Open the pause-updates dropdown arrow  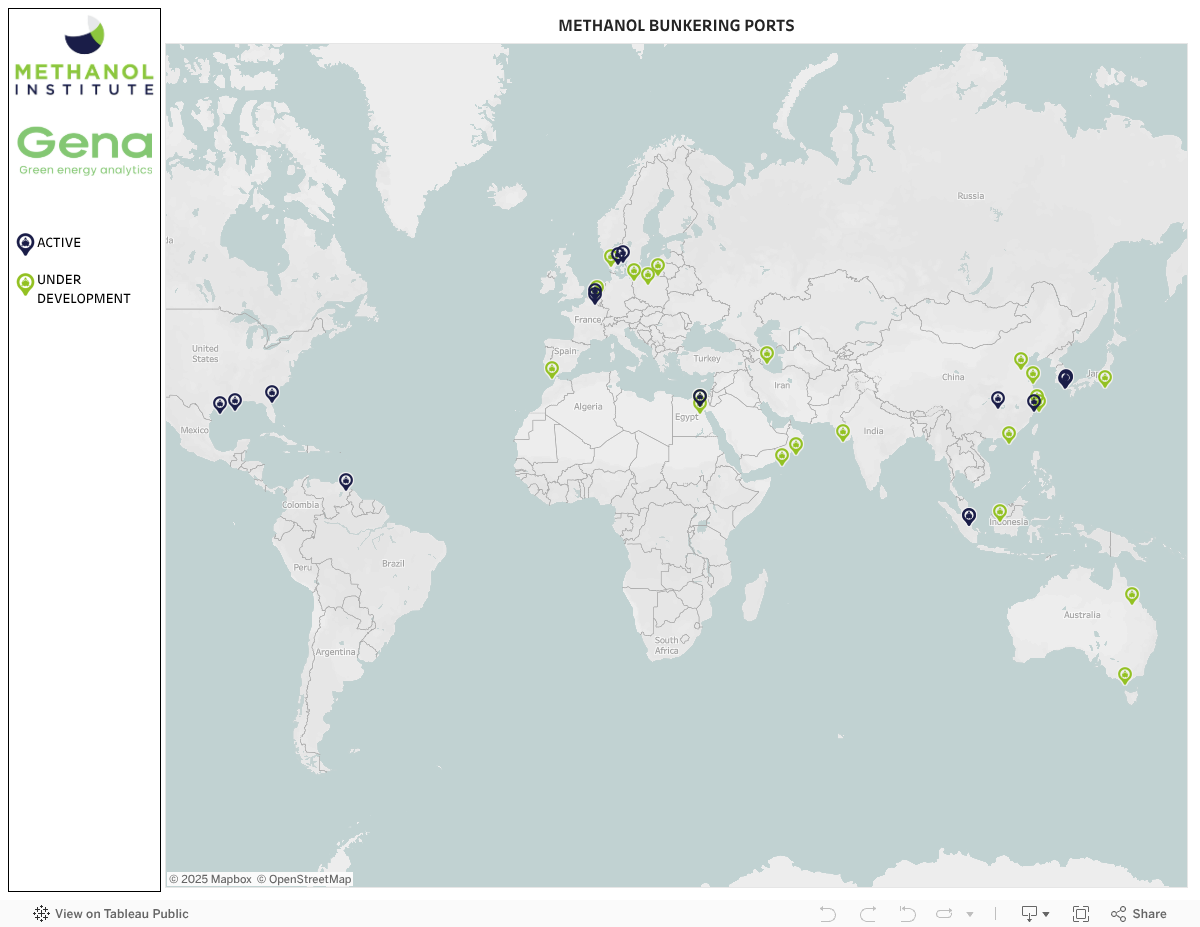pos(970,915)
